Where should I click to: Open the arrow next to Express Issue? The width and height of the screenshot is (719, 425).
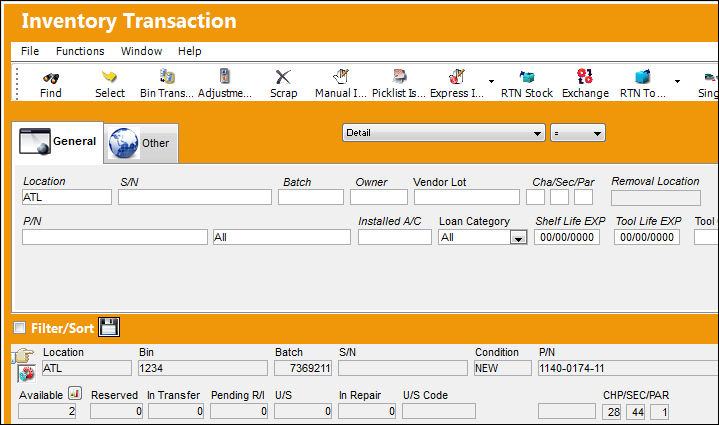tap(492, 82)
